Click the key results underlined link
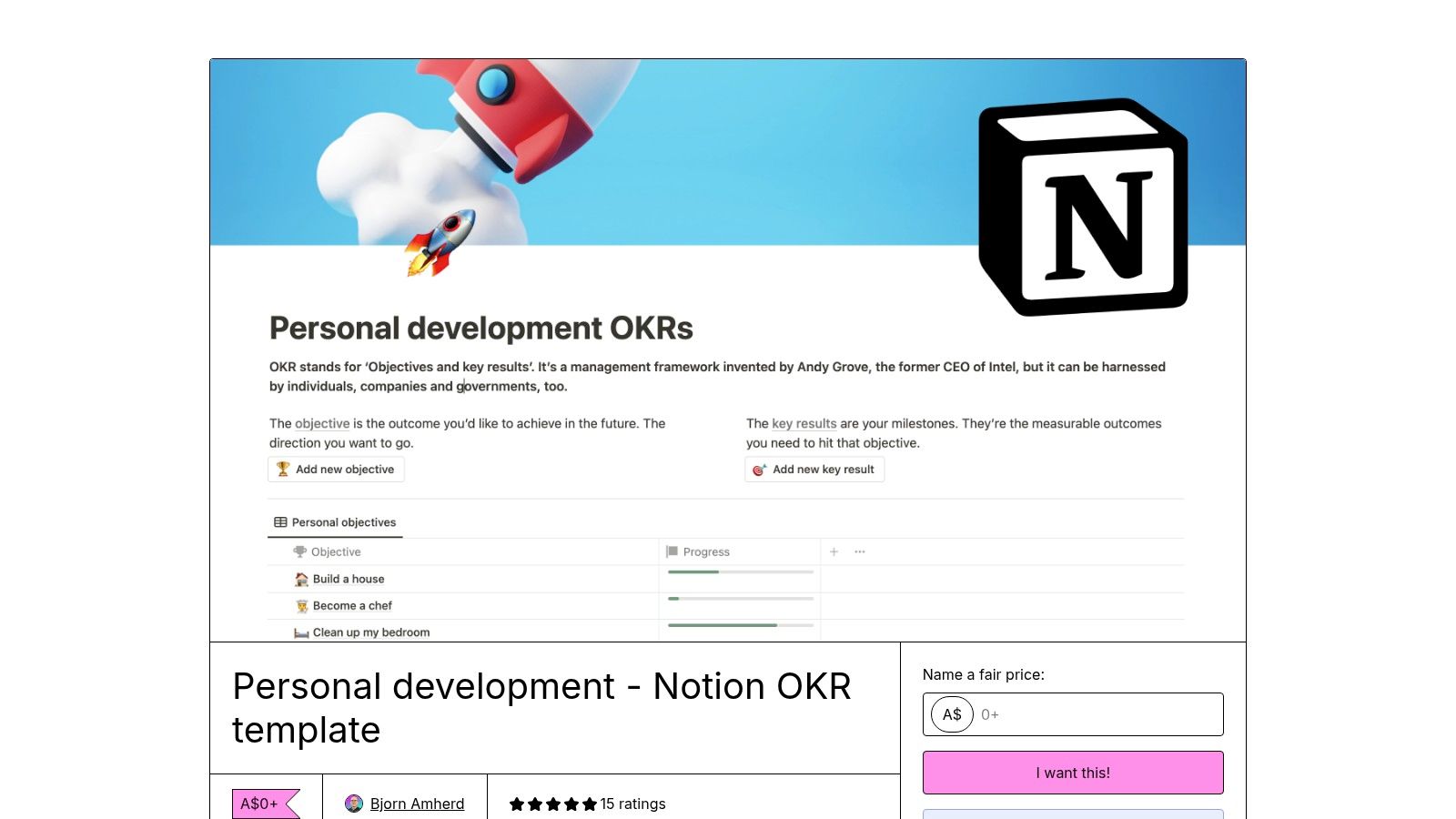The image size is (1456, 819). point(804,423)
